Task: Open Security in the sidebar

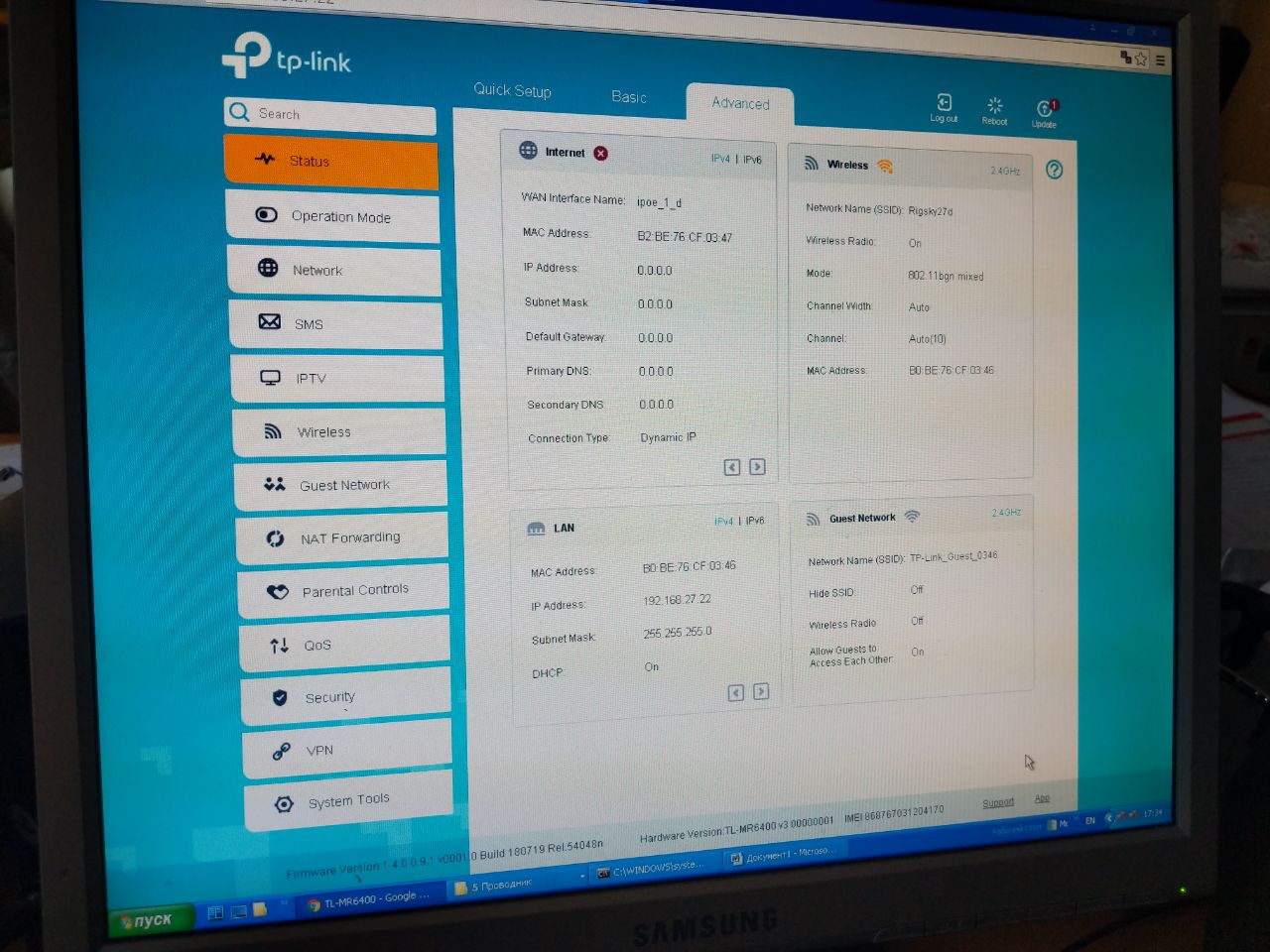Action: coord(346,697)
